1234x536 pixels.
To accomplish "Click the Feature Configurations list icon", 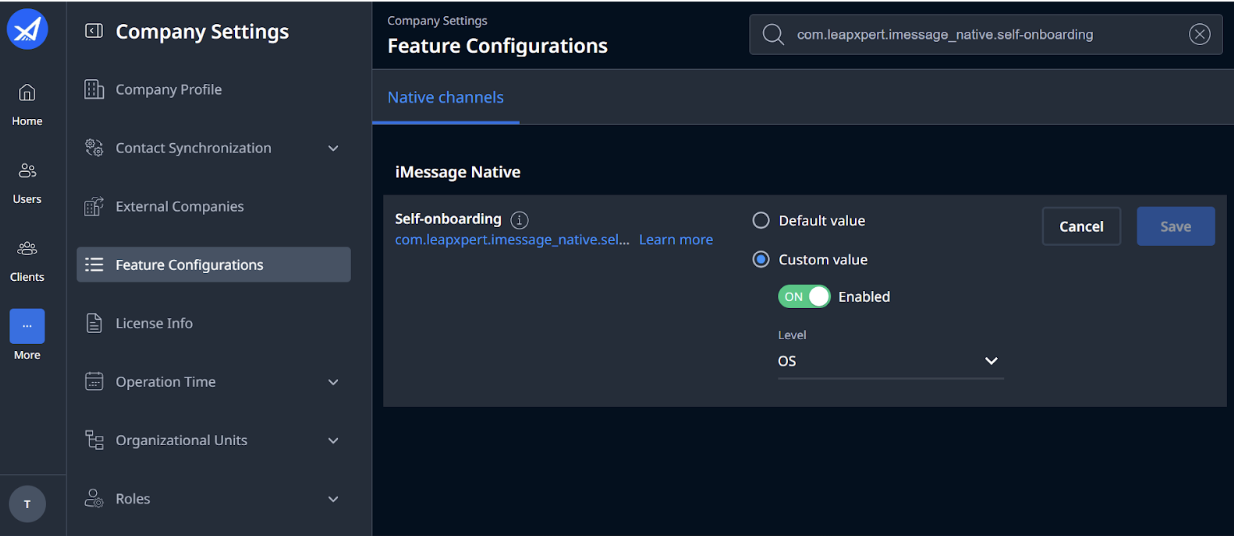I will pos(94,265).
